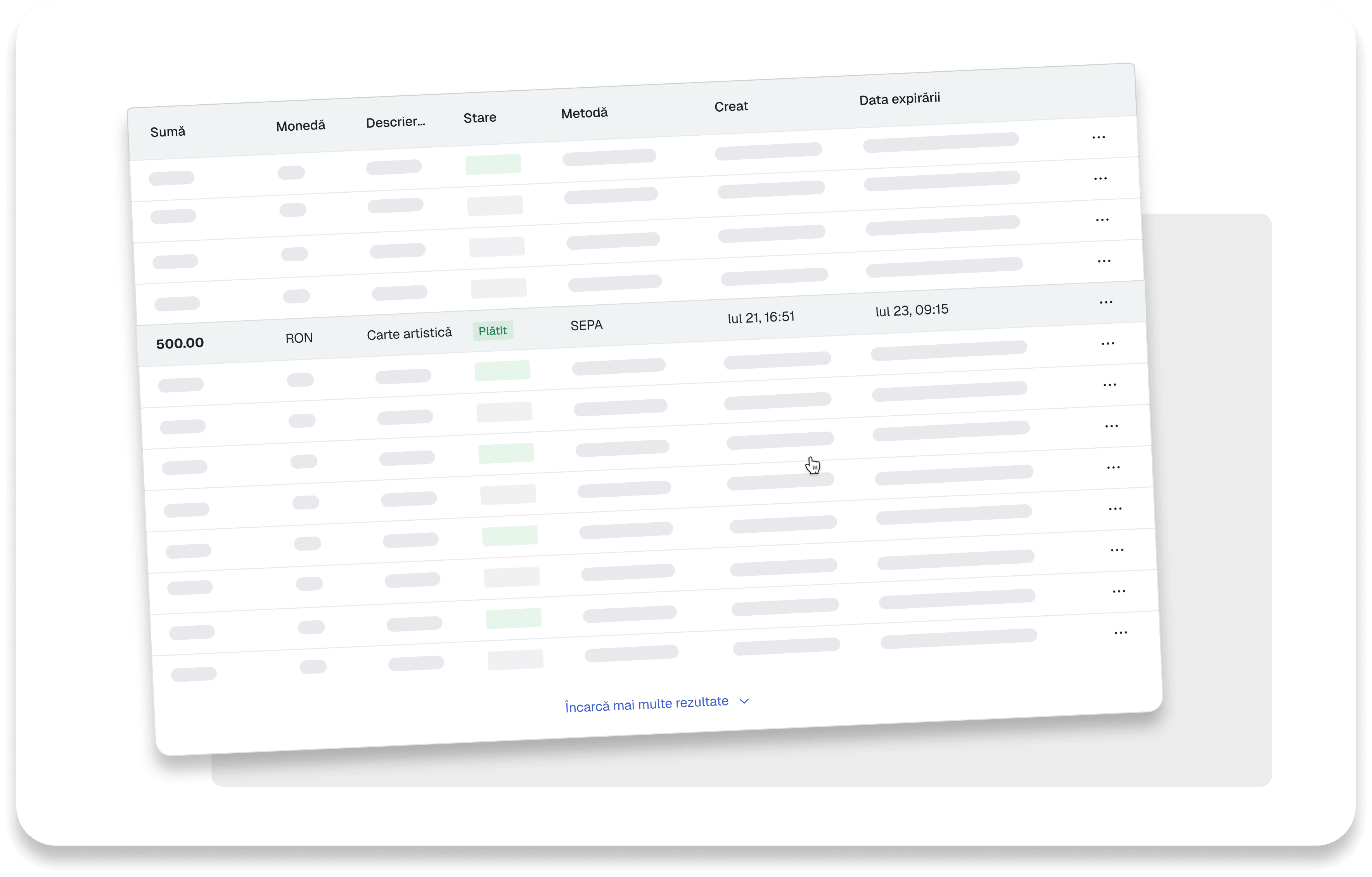Select the 500.00 amount cell

click(x=180, y=344)
